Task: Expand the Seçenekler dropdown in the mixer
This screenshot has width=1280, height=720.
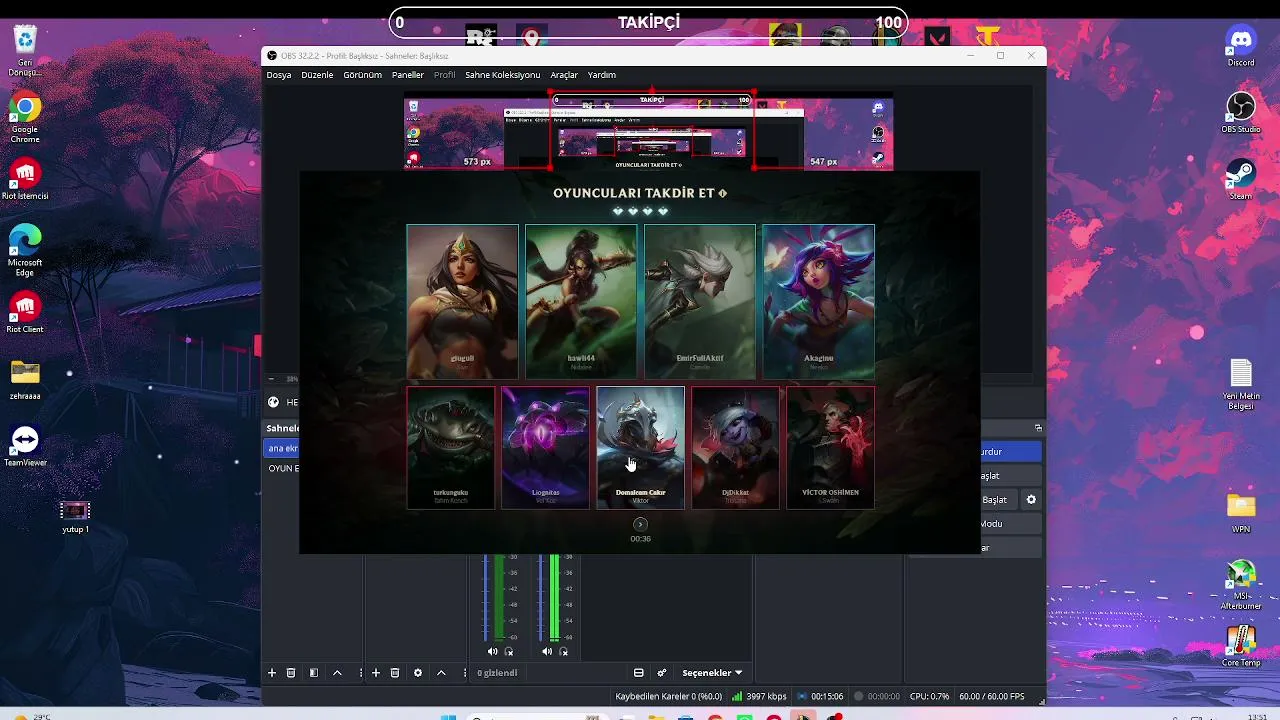Action: [712, 673]
